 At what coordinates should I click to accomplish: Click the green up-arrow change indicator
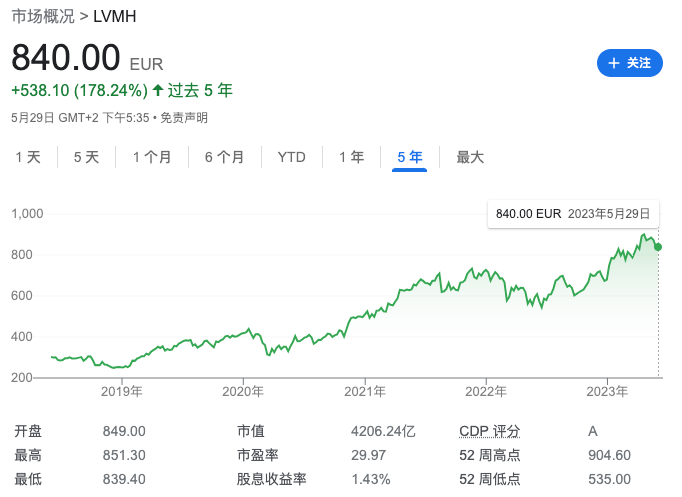tap(157, 91)
